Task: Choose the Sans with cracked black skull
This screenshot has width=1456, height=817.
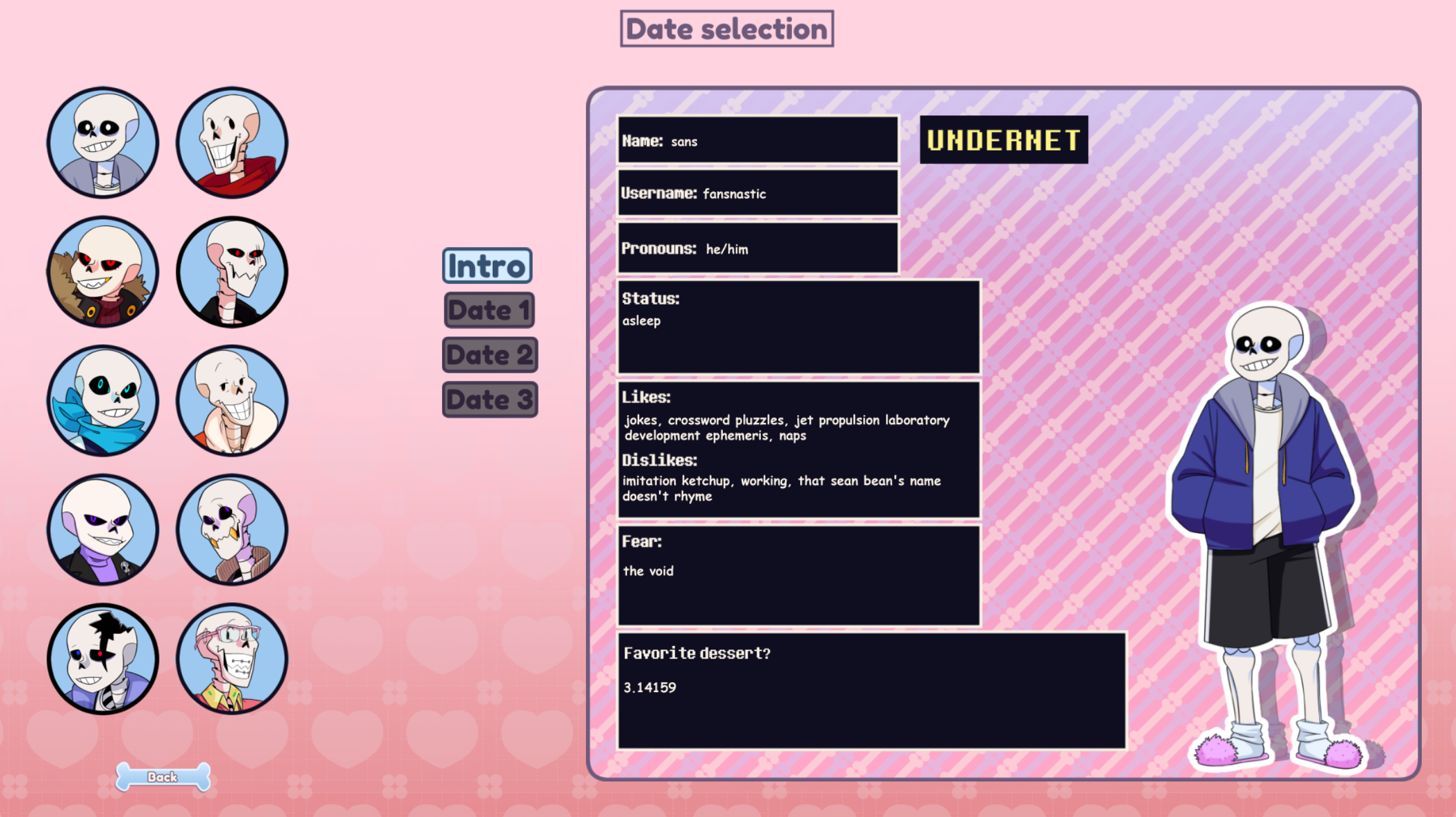Action: 103,659
